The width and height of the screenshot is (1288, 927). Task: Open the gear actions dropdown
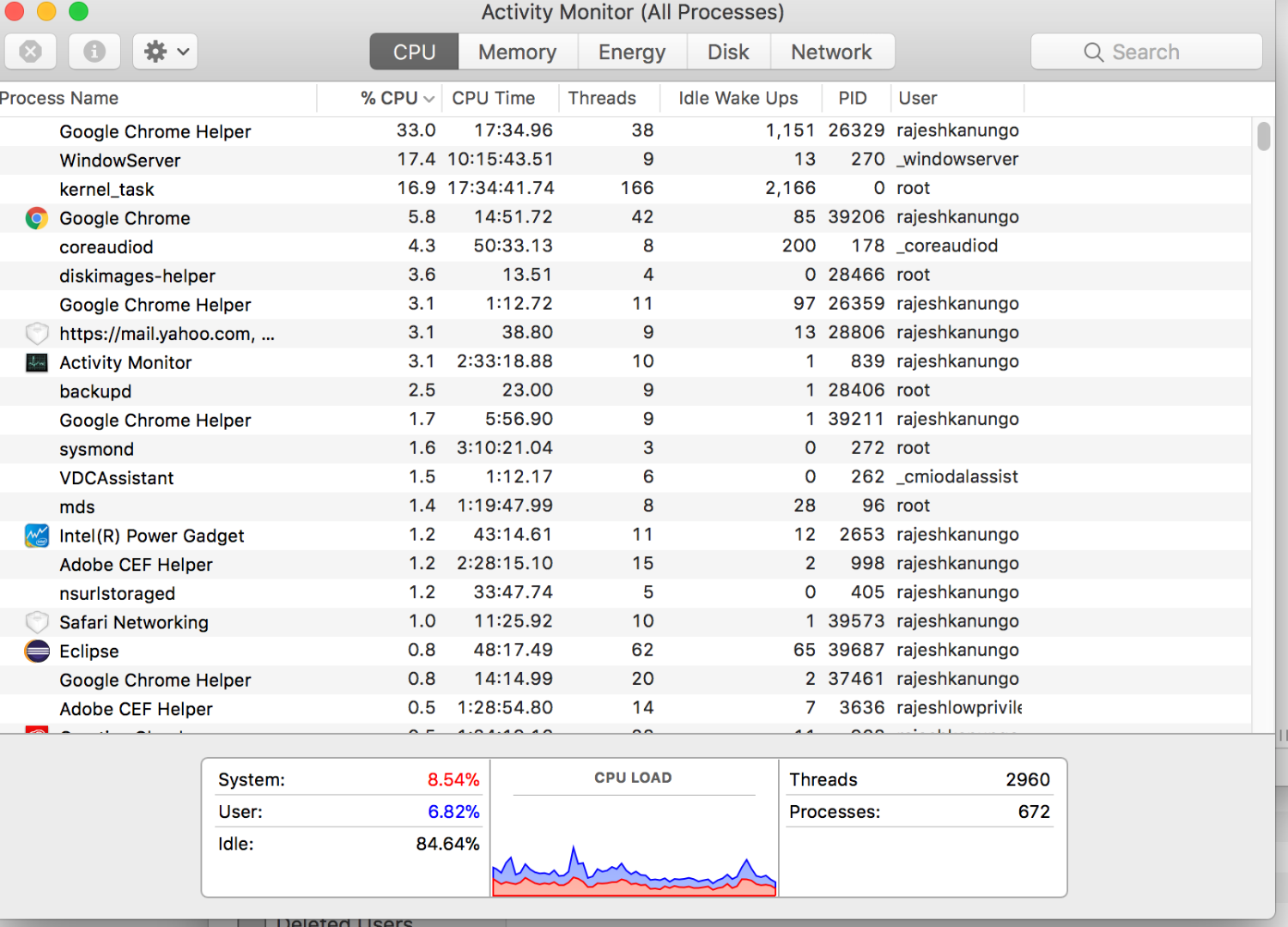(x=166, y=51)
